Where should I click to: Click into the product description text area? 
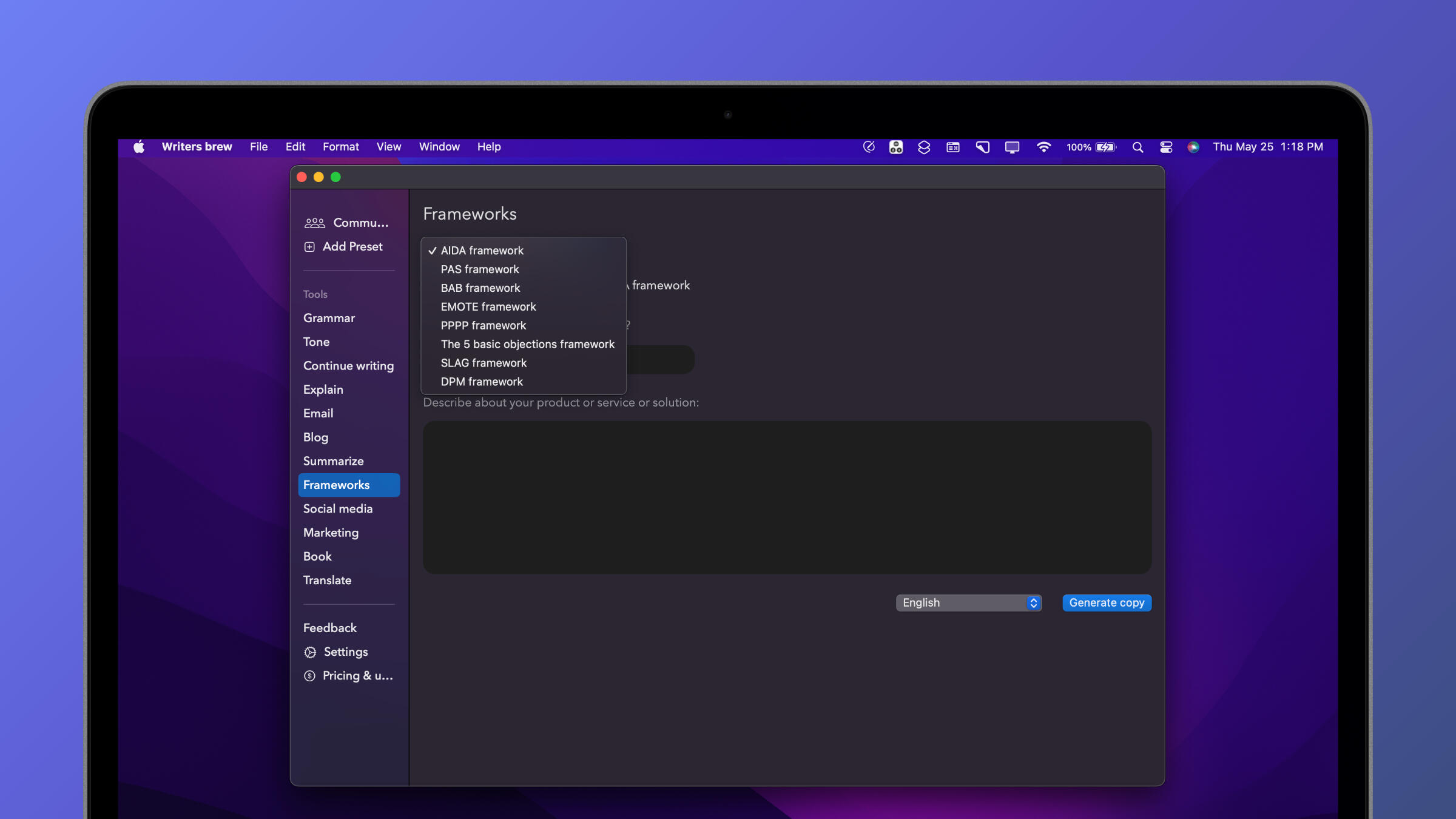[x=787, y=497]
